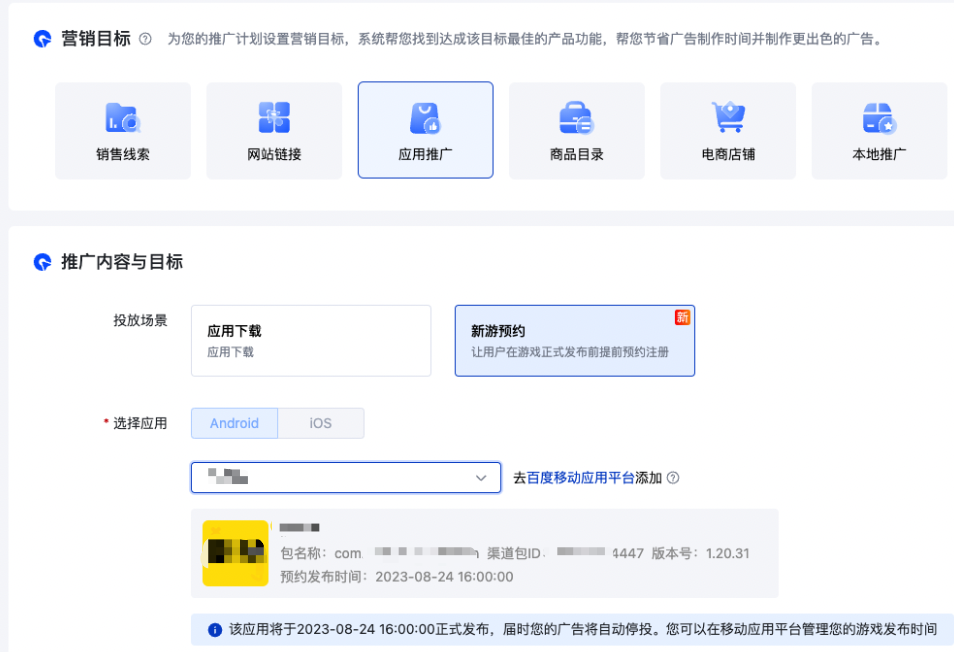Viewport: 954px width, 652px height.
Task: Click the info icon in release notice
Action: pos(214,630)
